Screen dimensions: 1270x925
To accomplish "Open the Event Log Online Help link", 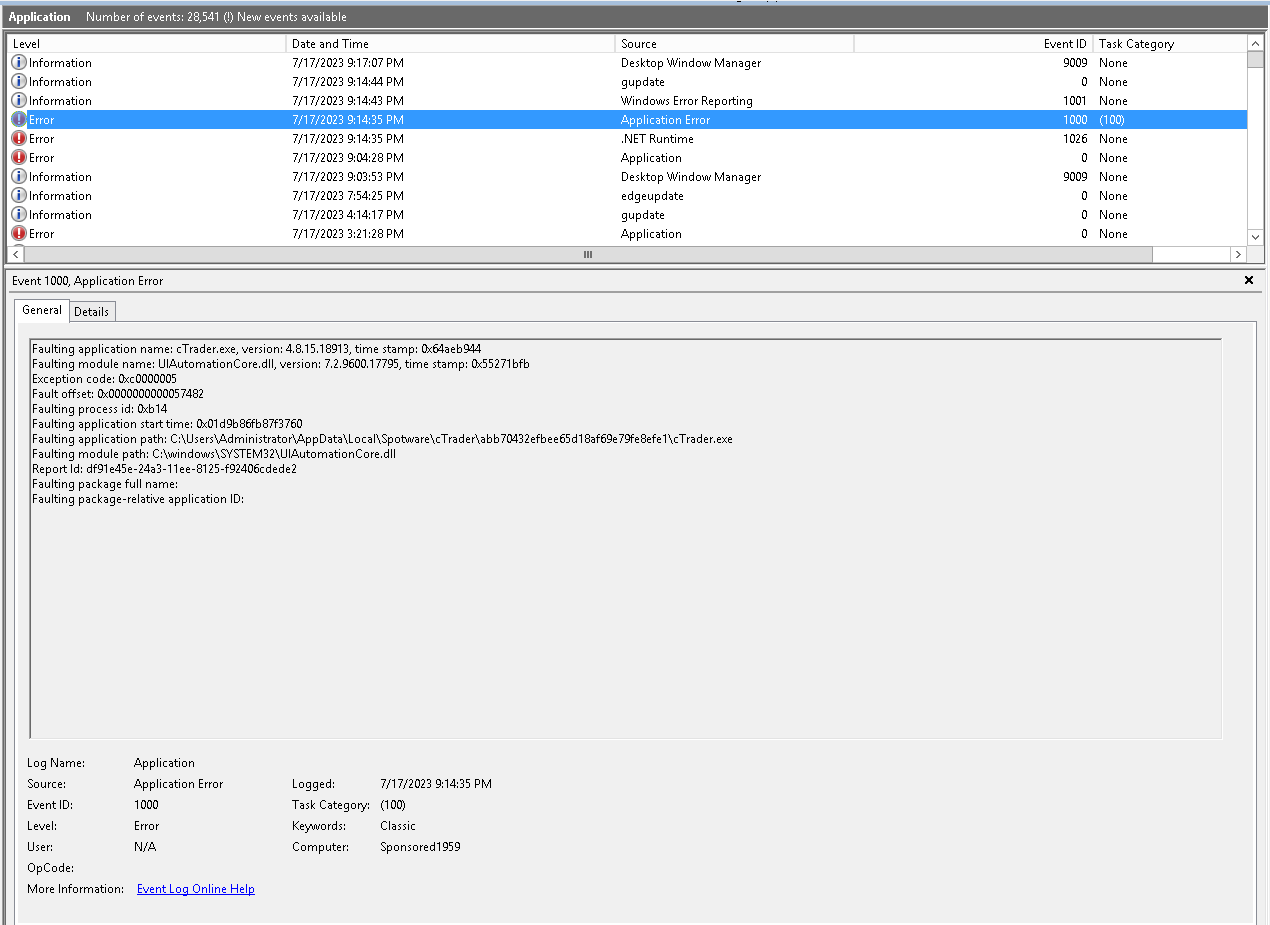I will tap(196, 889).
